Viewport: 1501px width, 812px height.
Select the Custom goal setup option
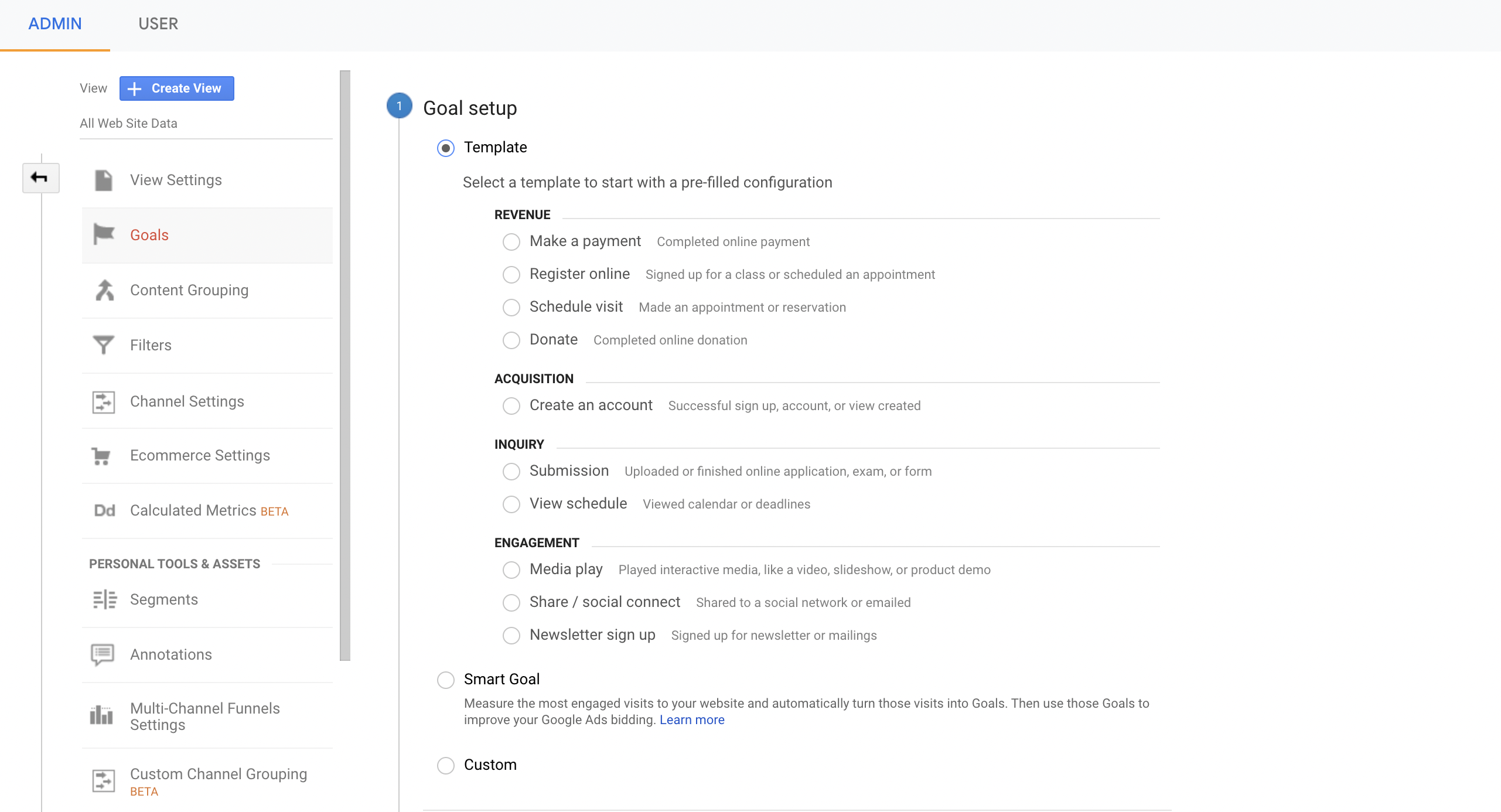[446, 765]
